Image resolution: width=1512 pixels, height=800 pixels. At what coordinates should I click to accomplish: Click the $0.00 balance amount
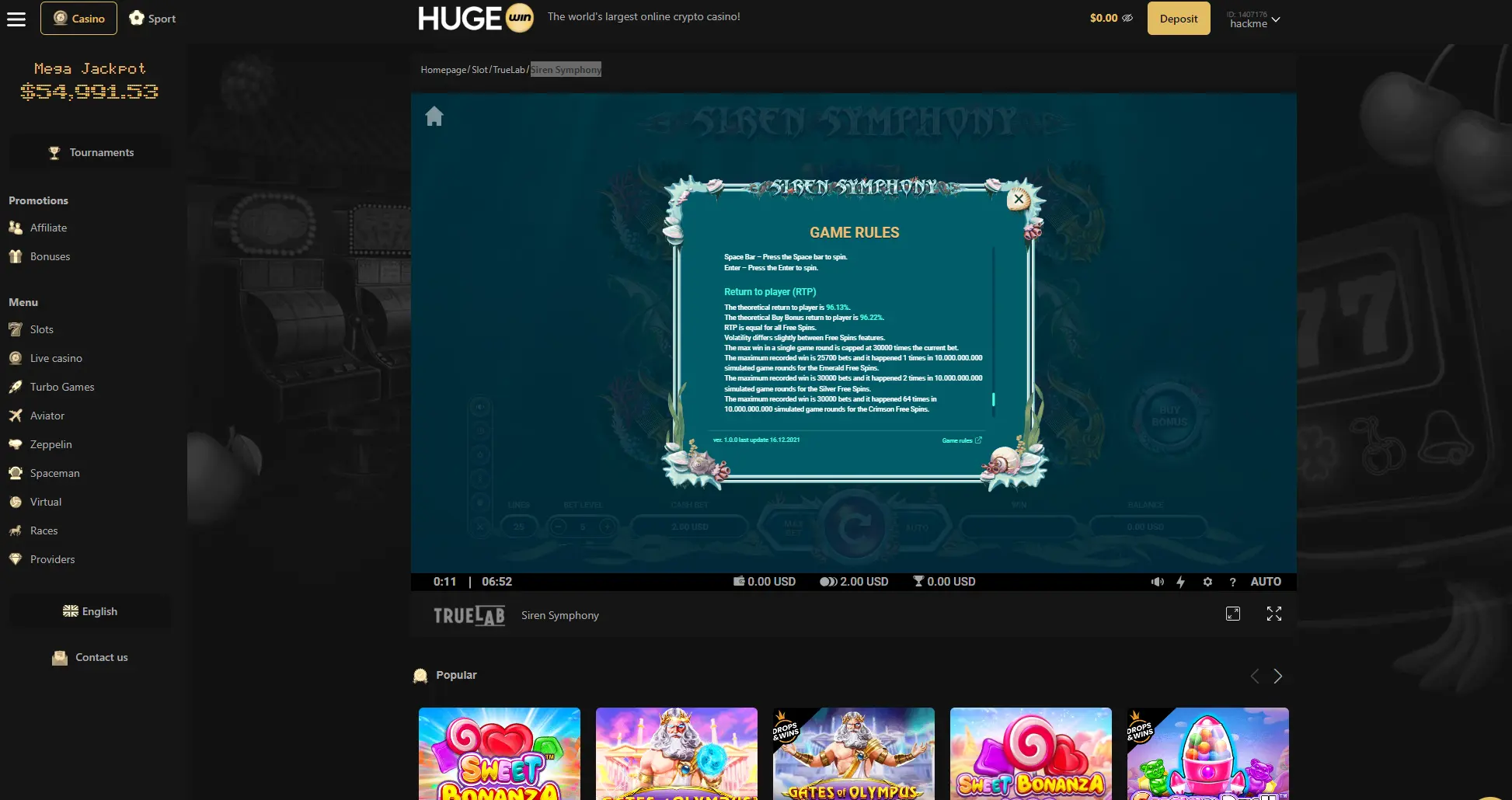(1103, 18)
